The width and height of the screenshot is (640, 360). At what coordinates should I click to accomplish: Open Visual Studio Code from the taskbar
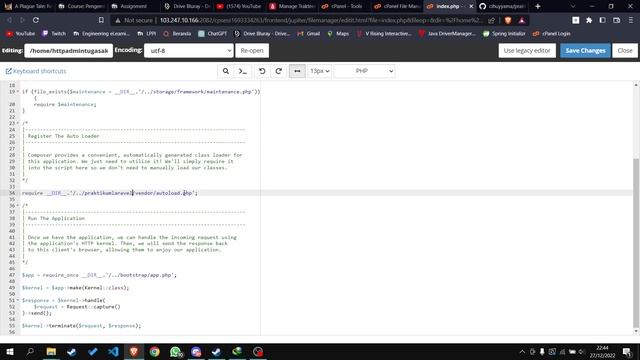pyautogui.click(x=113, y=352)
